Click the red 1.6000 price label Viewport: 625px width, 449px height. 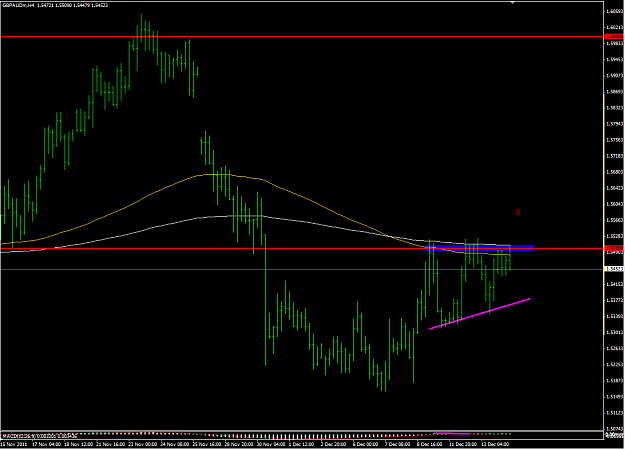click(x=614, y=37)
